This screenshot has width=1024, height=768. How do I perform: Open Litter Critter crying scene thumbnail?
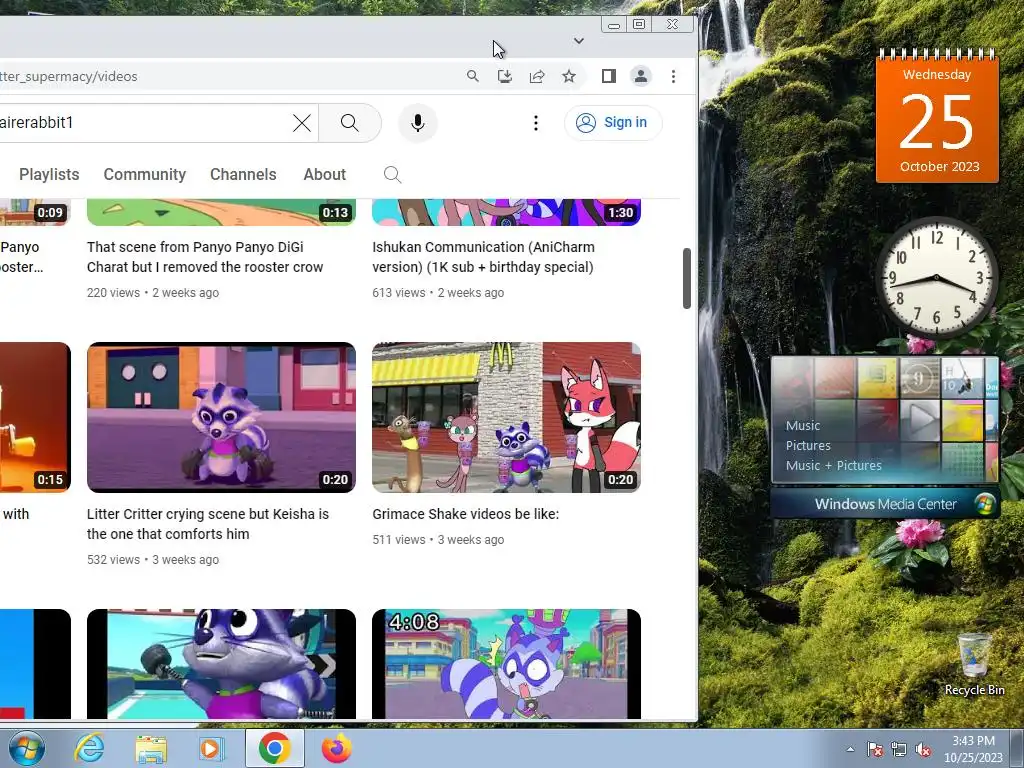point(221,417)
